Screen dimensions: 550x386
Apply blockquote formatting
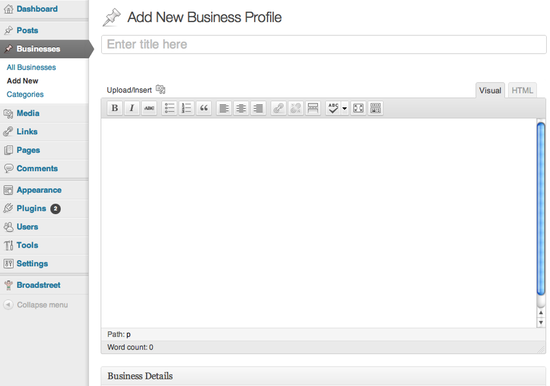coord(204,108)
